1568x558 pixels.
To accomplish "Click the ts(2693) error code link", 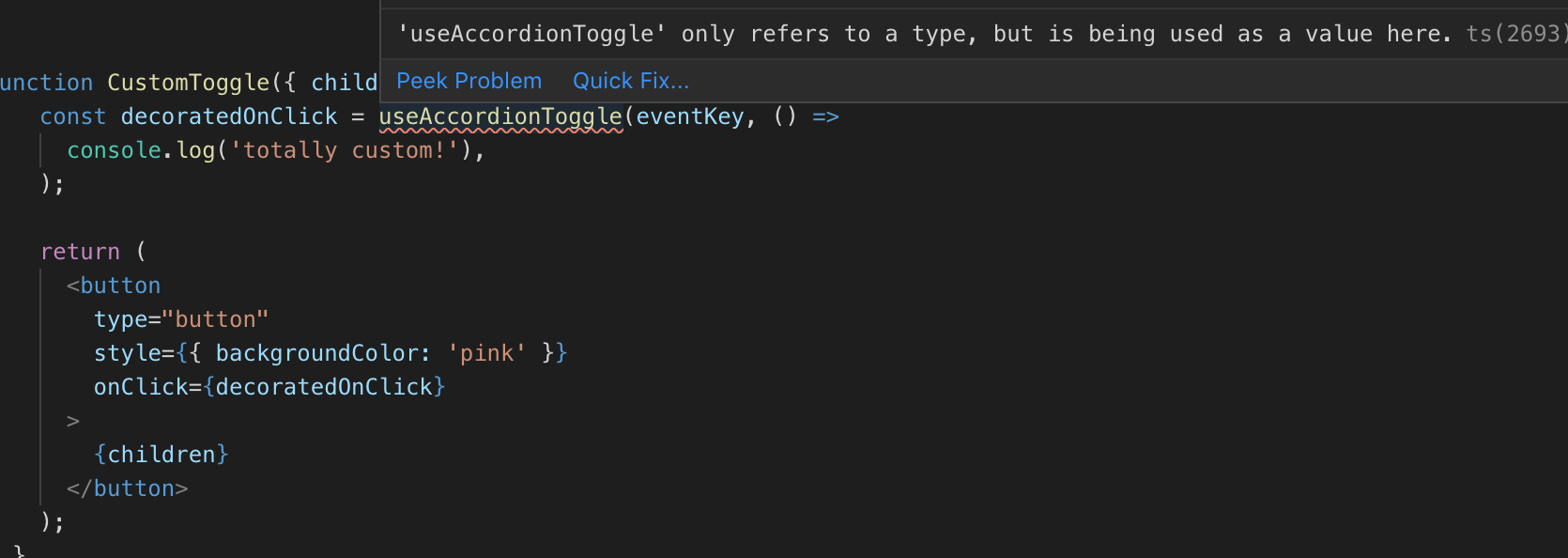I will coord(1514,33).
